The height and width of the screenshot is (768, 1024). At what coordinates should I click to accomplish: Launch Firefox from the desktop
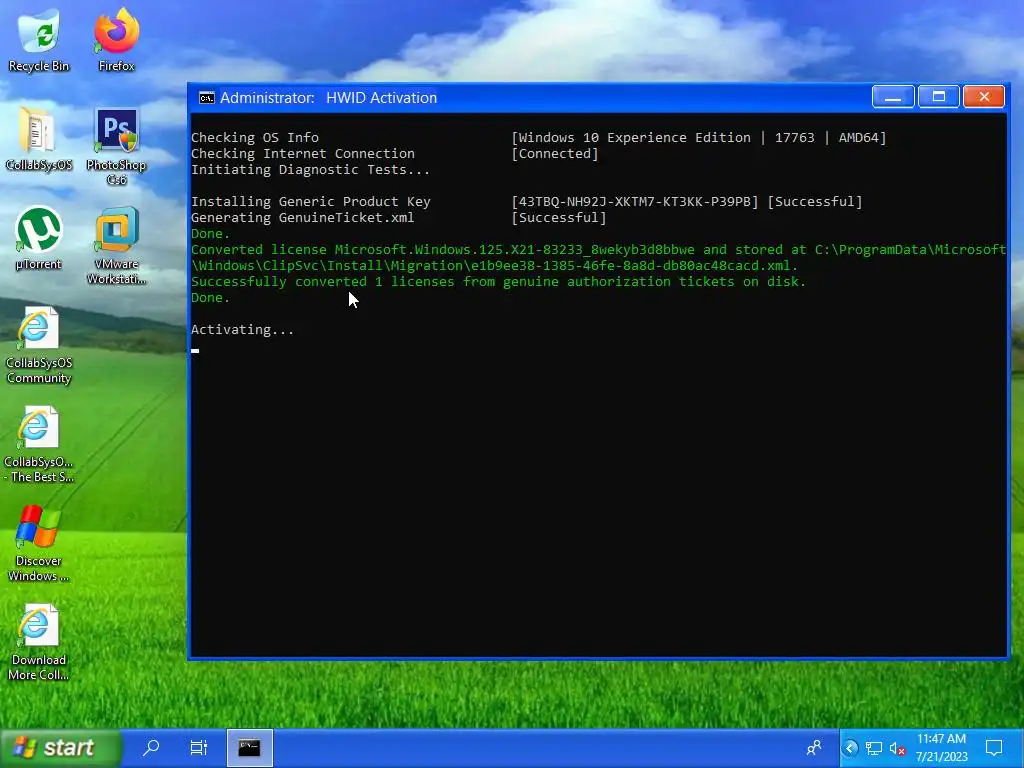pos(116,40)
